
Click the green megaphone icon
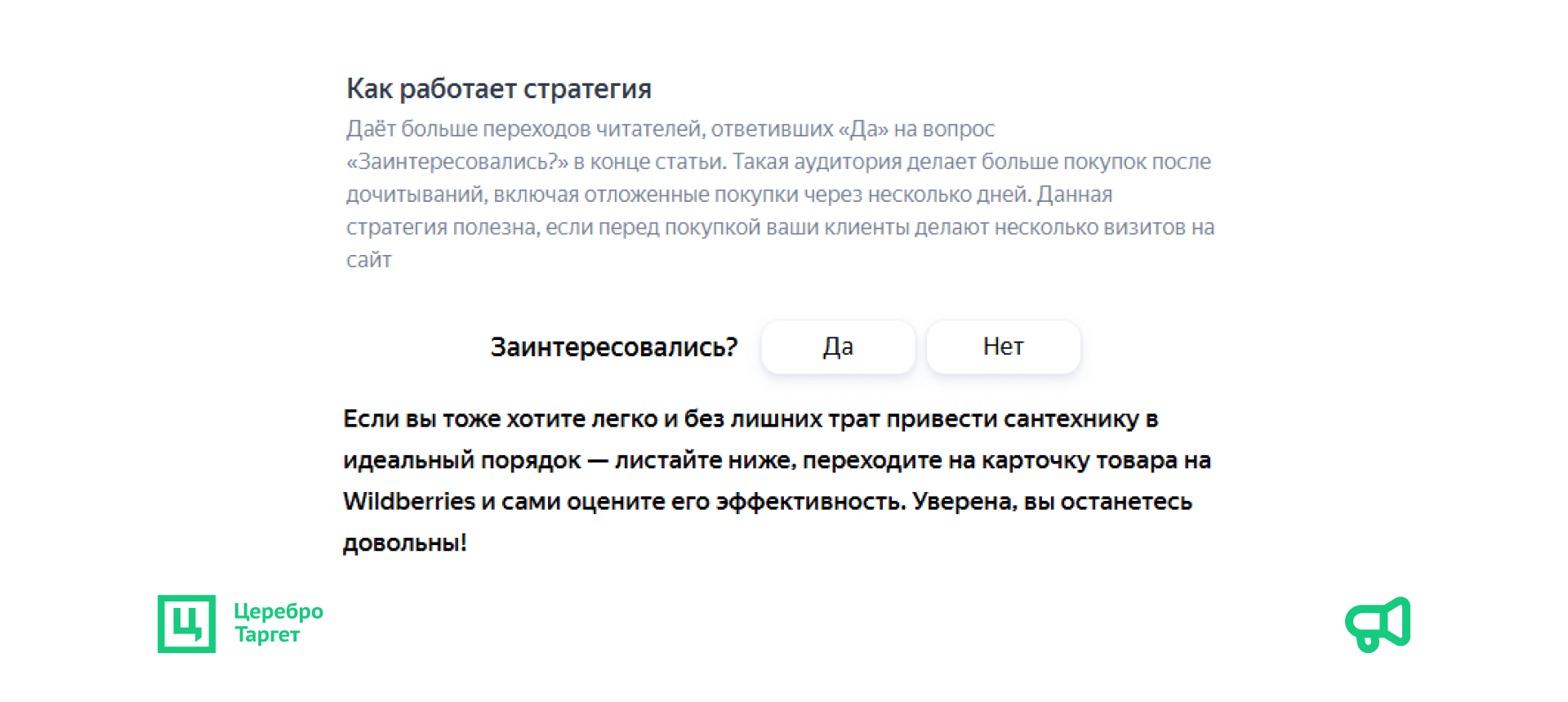(x=1378, y=624)
